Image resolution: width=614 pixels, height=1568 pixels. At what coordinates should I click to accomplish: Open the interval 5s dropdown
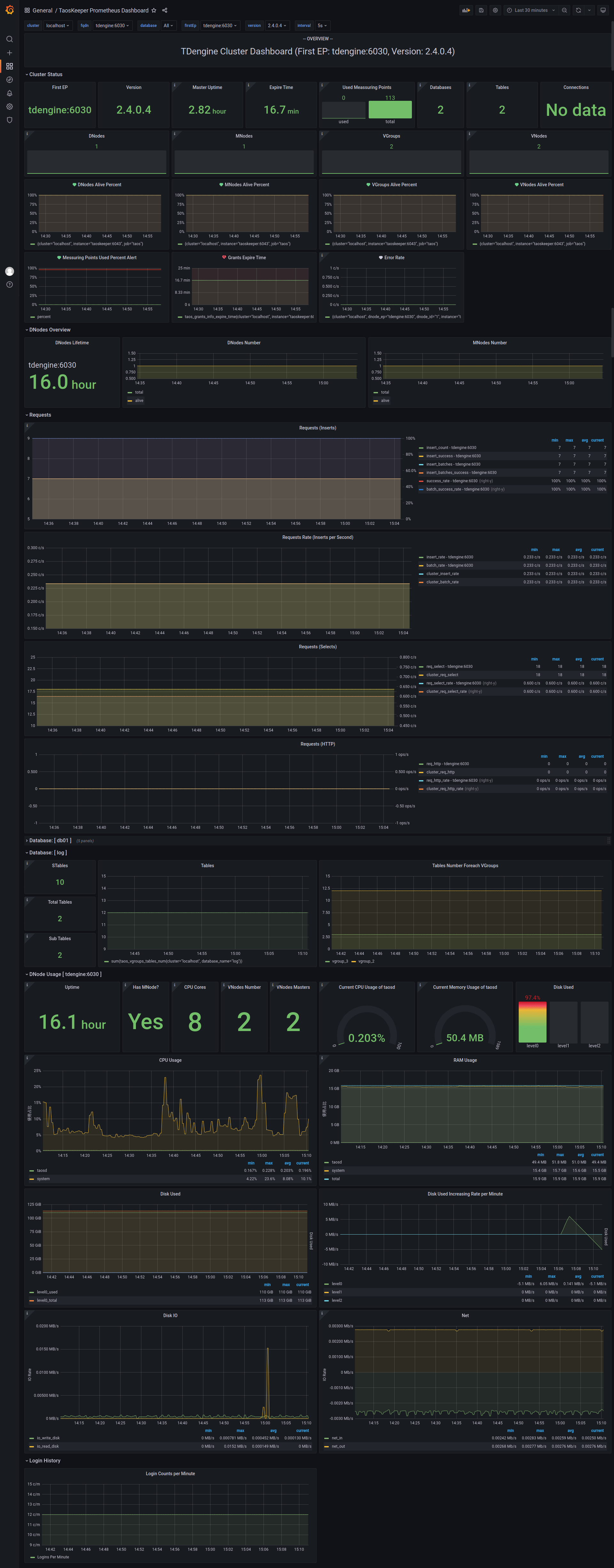click(323, 26)
